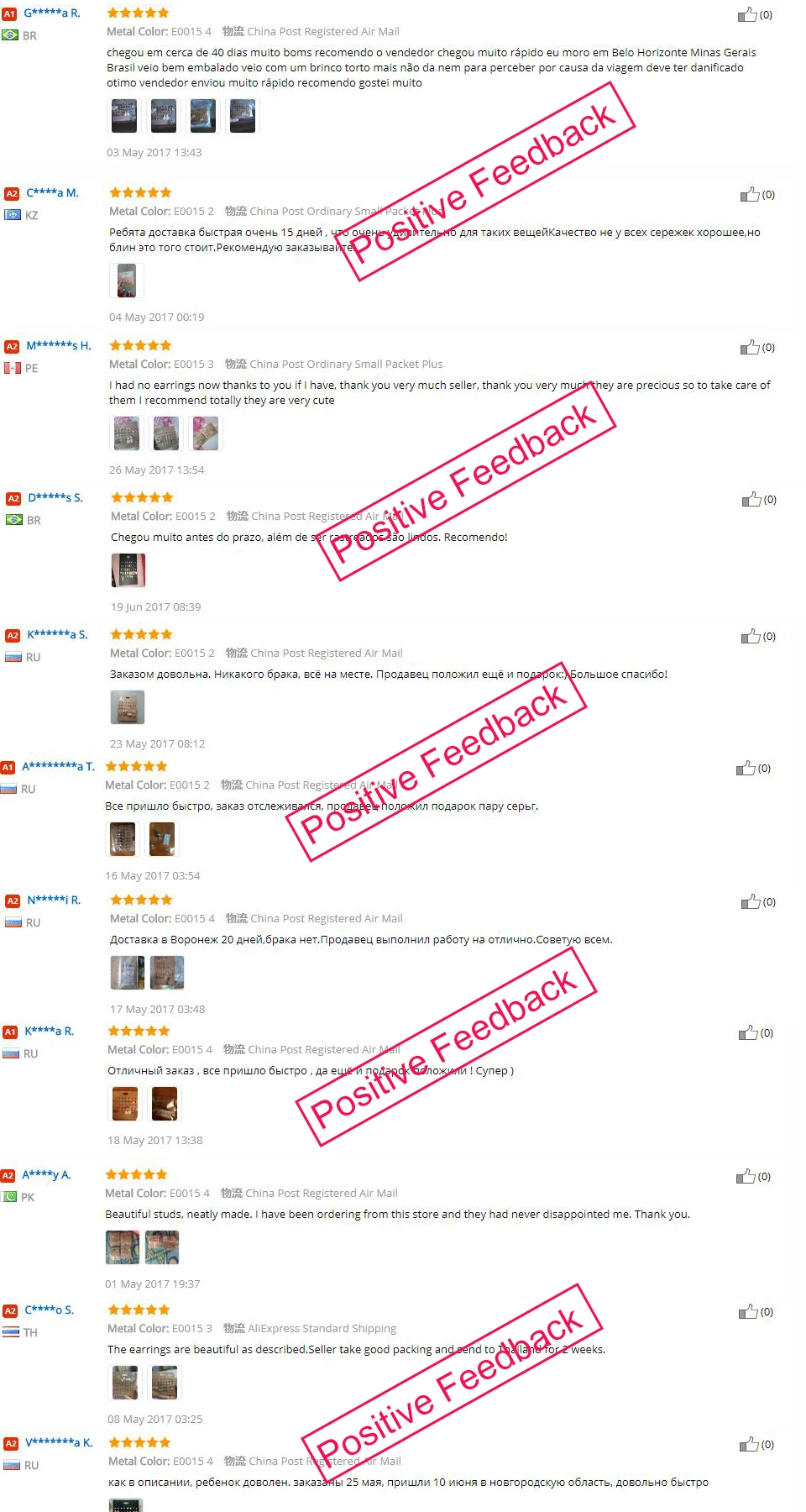Open reviewer profile A****y A.
The width and height of the screenshot is (806, 1512).
46,1174
